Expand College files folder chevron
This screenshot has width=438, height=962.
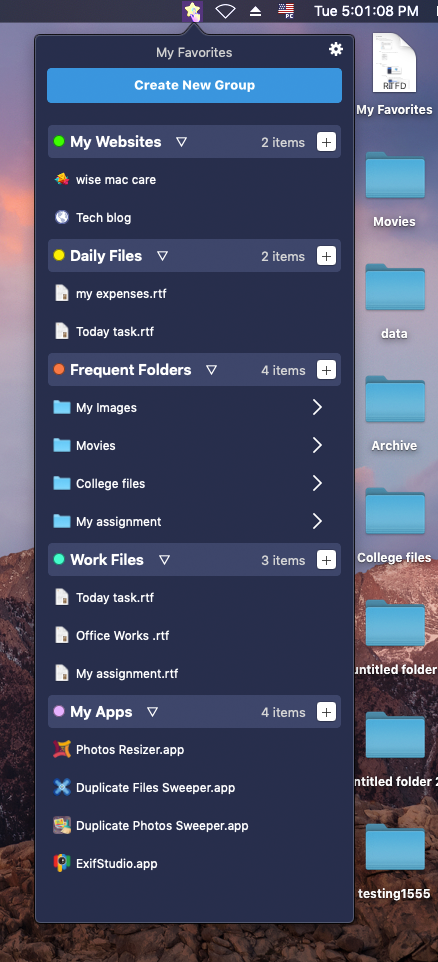(x=317, y=483)
